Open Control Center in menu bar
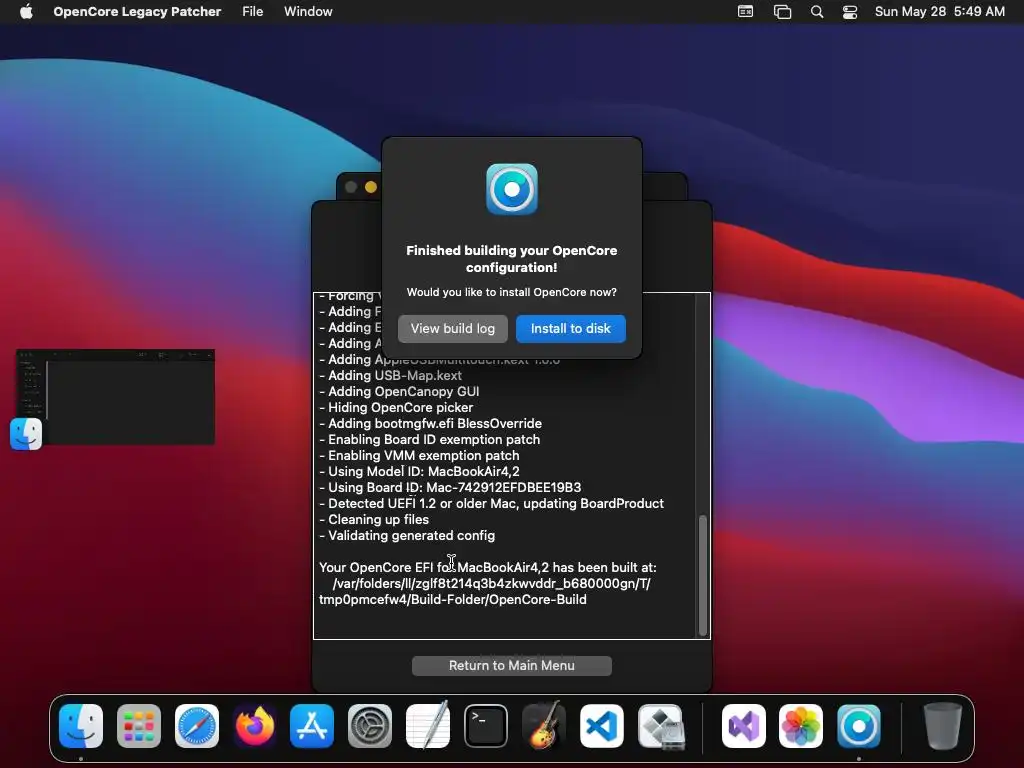The image size is (1024, 768). pyautogui.click(x=850, y=11)
